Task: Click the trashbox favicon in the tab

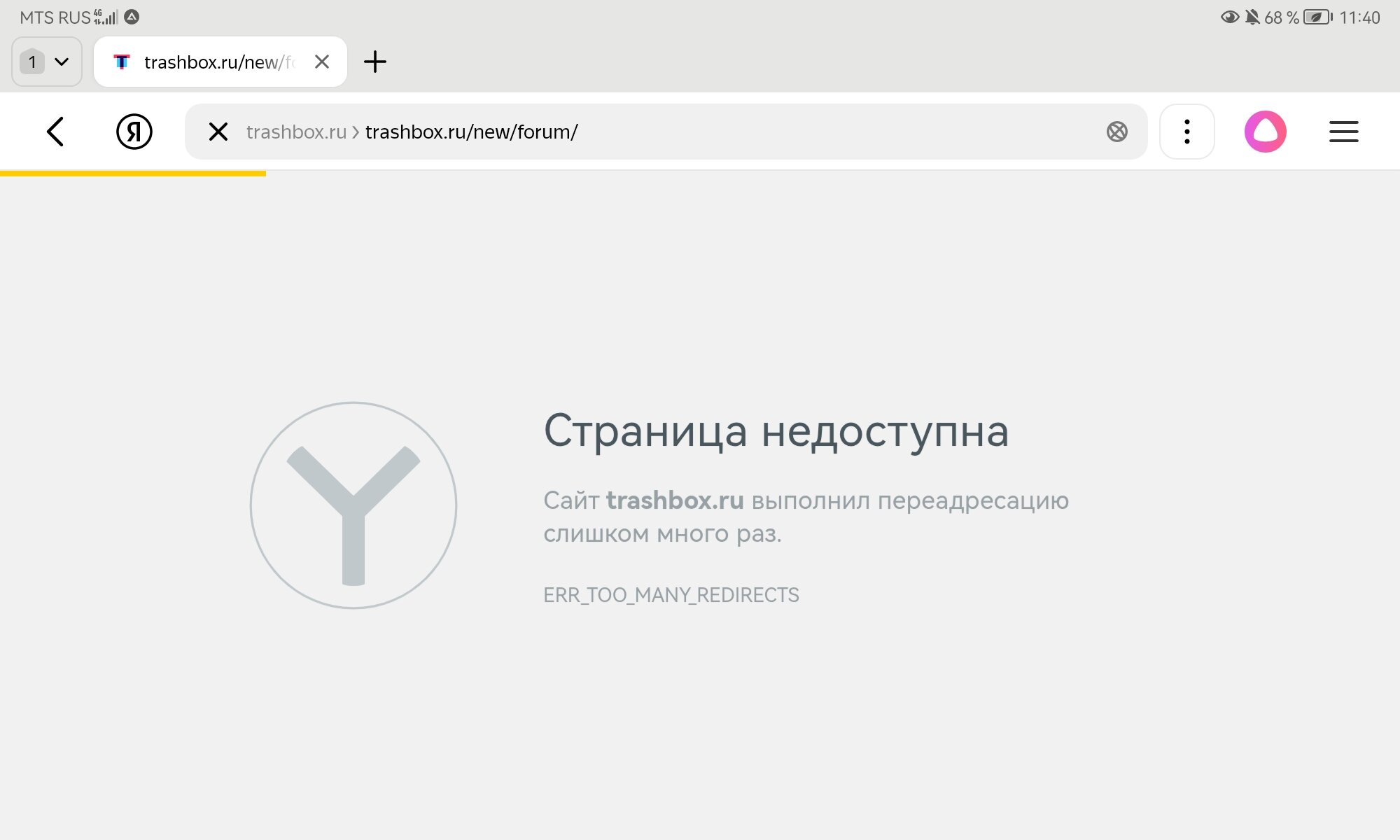Action: (x=122, y=62)
